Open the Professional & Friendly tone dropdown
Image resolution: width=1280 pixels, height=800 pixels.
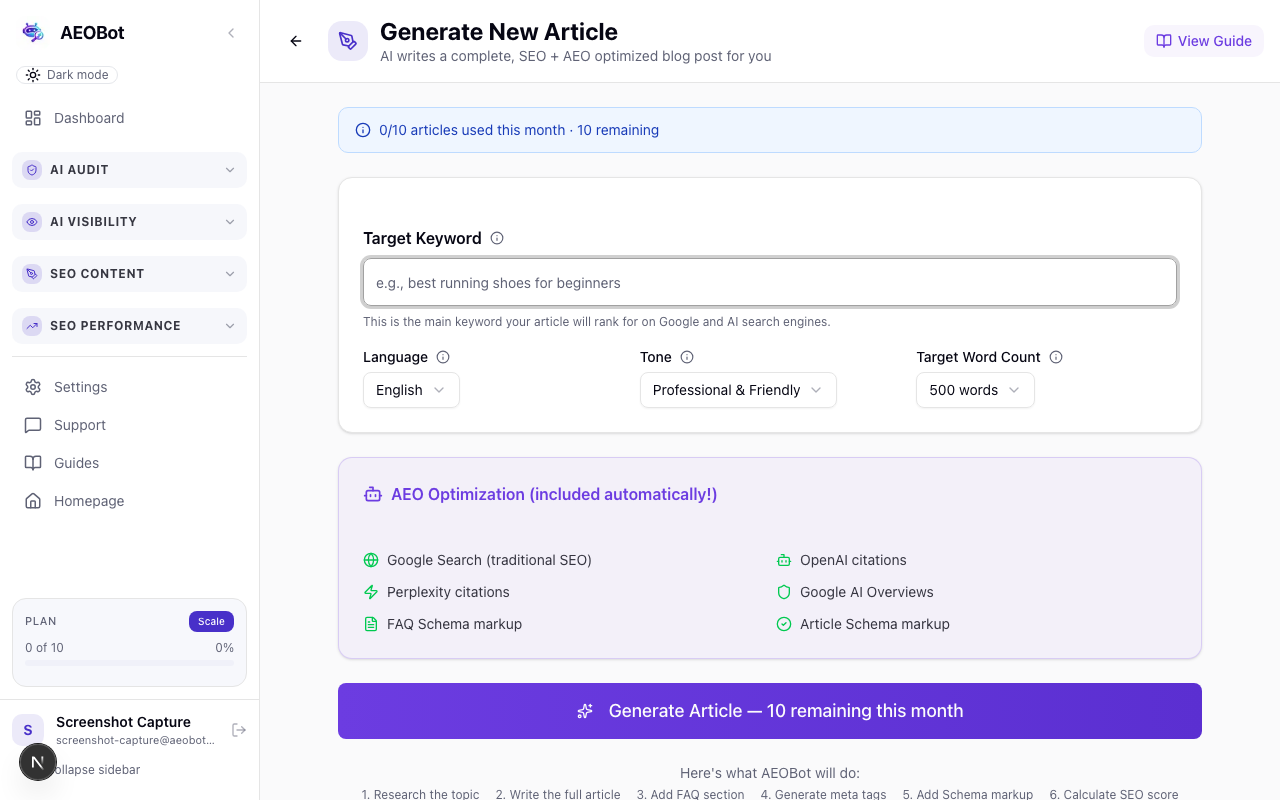tap(738, 390)
